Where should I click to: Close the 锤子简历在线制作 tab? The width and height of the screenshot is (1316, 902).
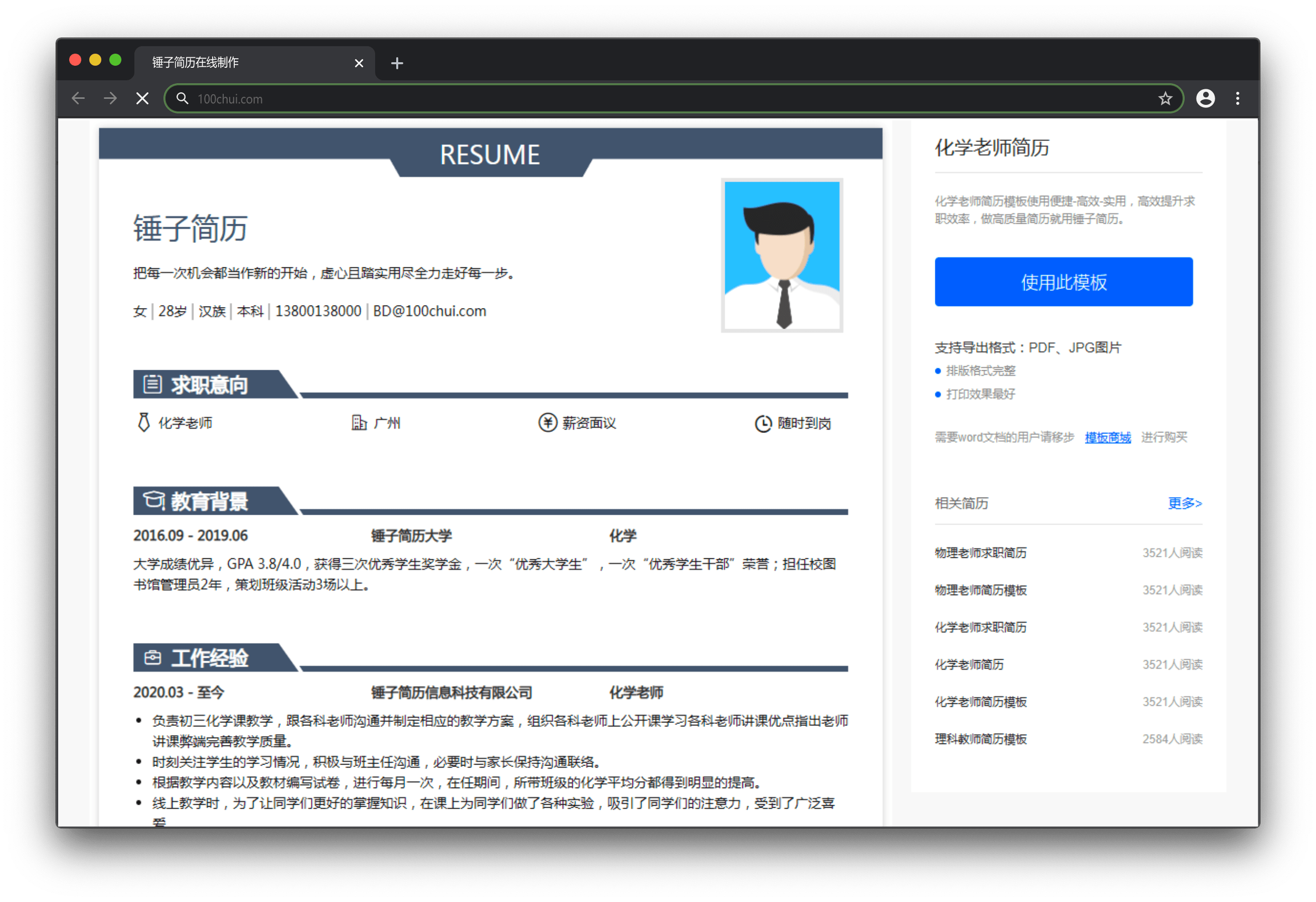pos(359,63)
